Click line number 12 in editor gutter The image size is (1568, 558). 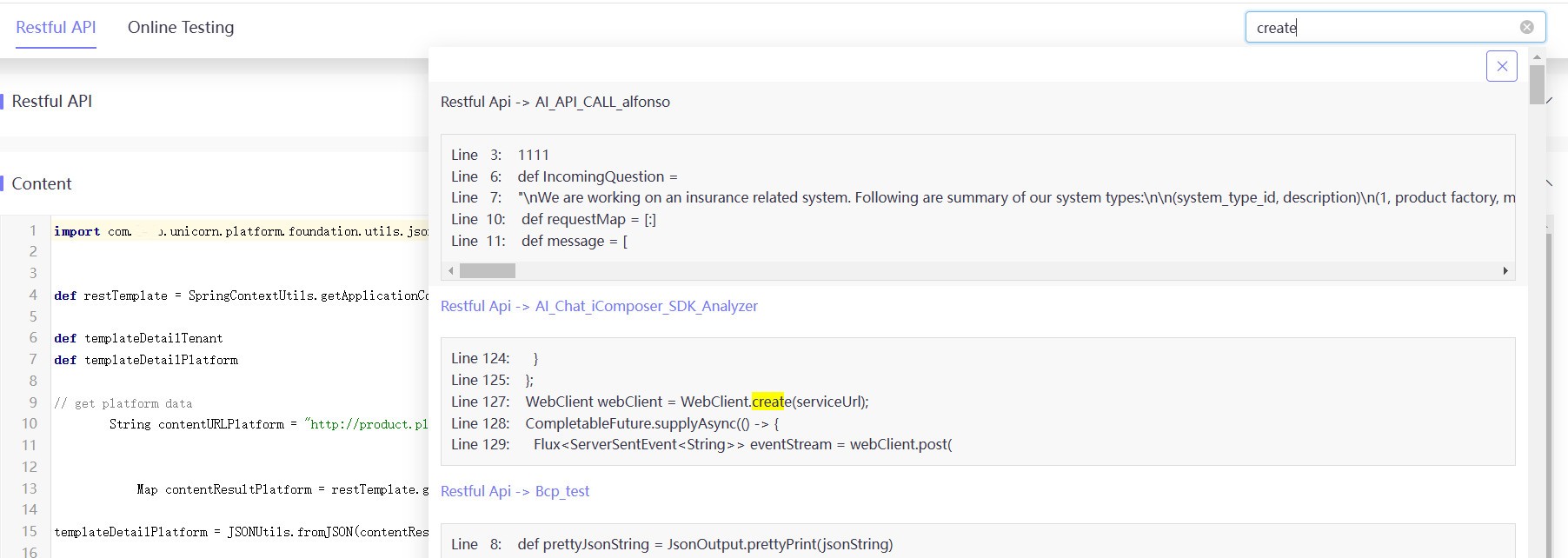30,467
